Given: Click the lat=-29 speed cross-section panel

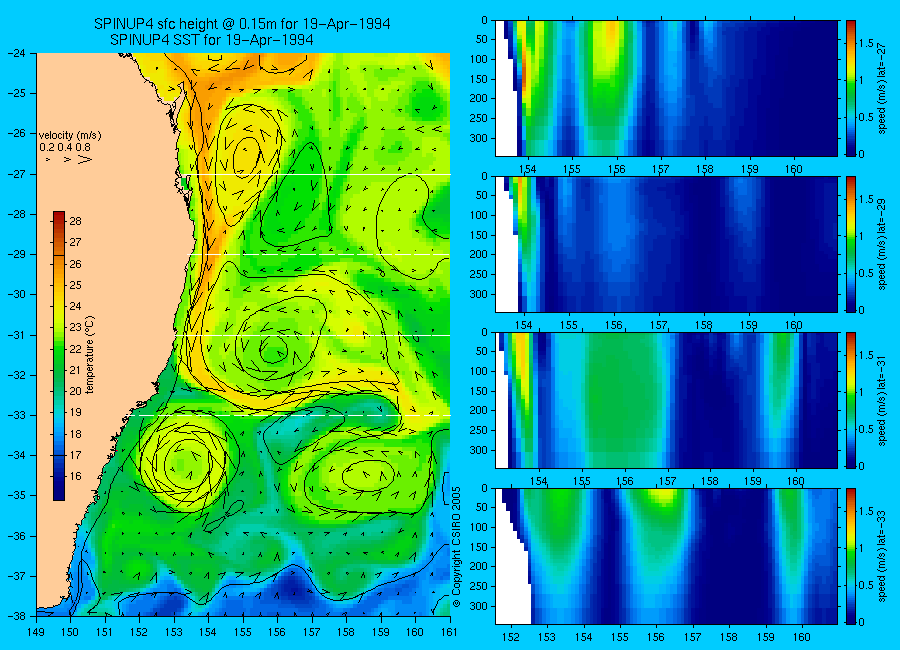Looking at the screenshot, I should pos(666,244).
